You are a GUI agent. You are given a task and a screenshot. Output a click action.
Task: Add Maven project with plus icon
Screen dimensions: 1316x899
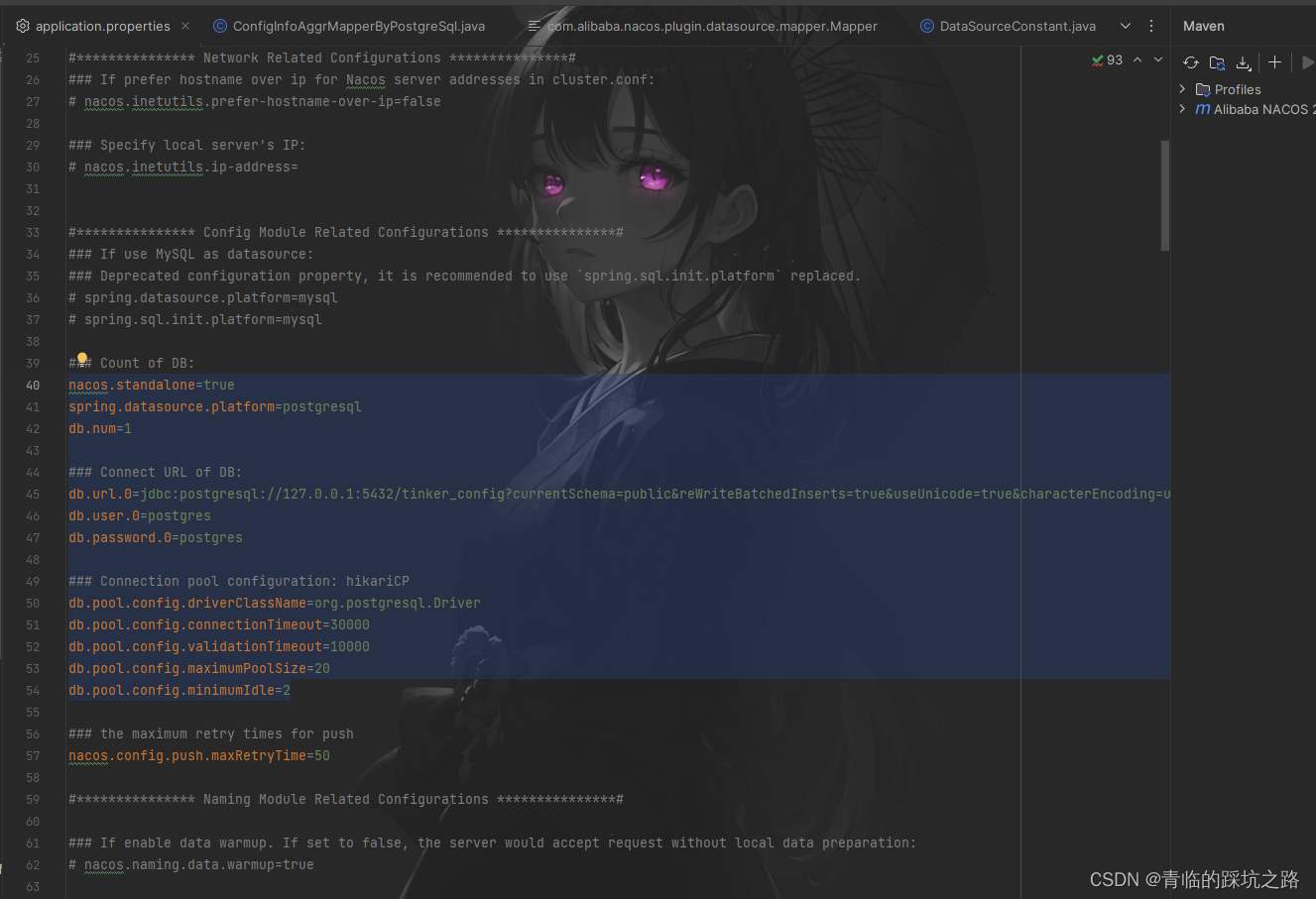[x=1274, y=62]
